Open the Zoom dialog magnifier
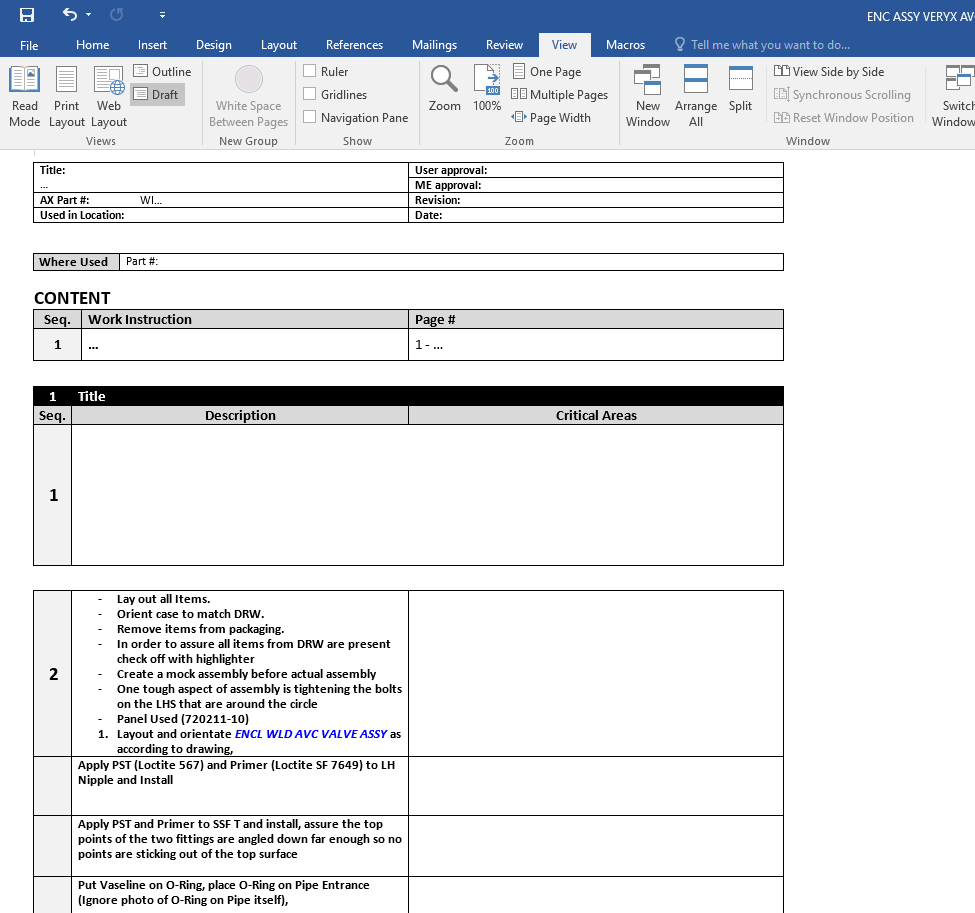 [x=445, y=89]
